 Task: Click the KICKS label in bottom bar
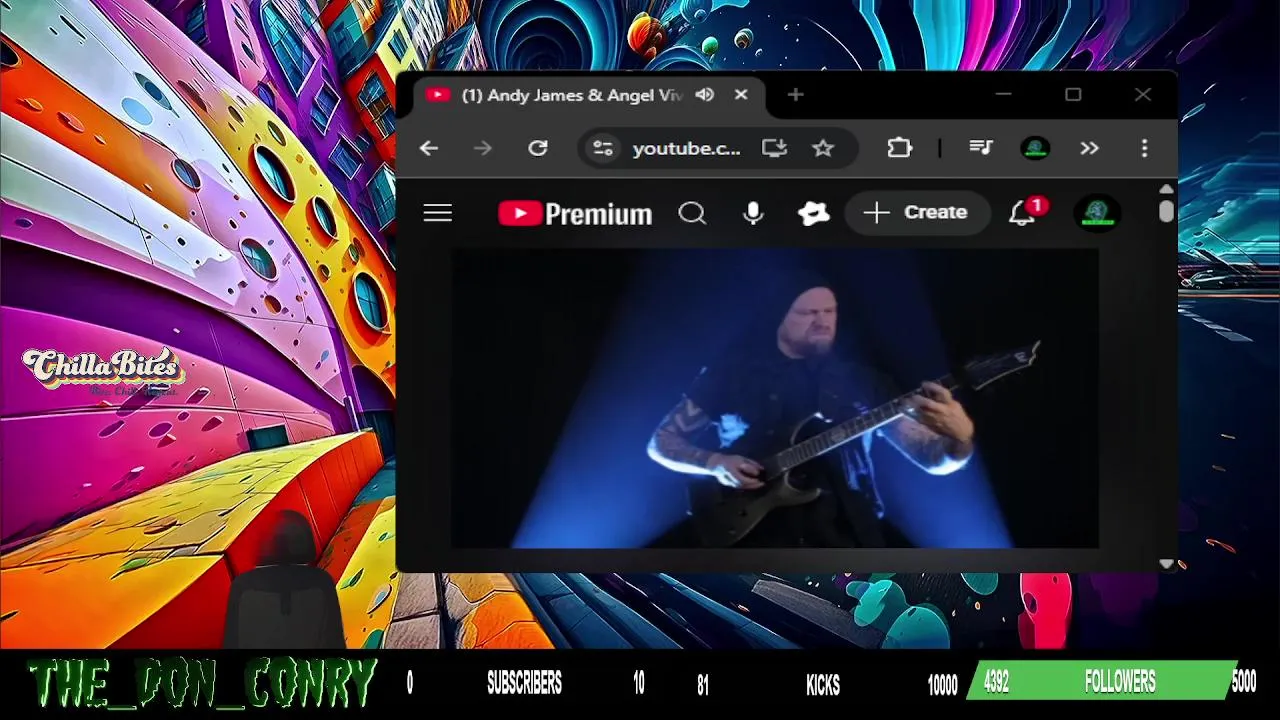coord(823,685)
